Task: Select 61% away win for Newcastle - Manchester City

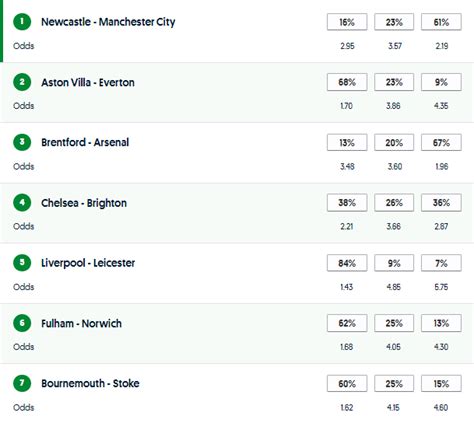Action: (441, 22)
